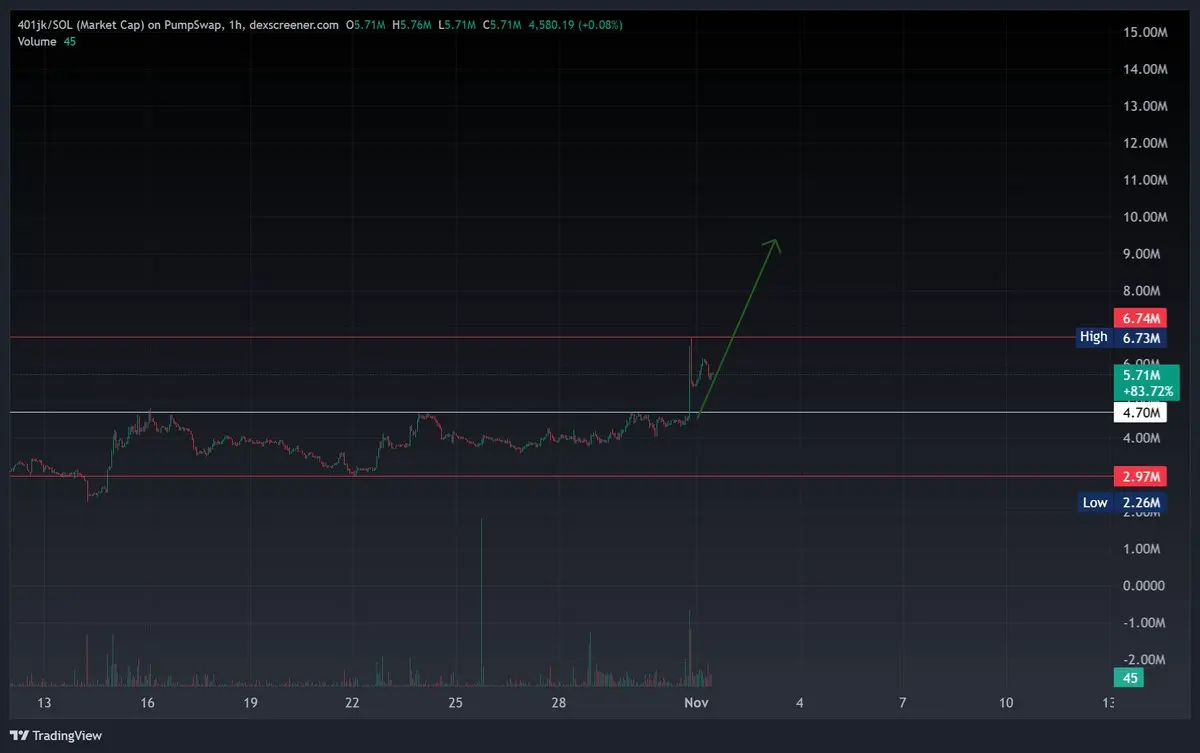Click the 7 date label on time axis
Screen dimensions: 1200x753
coord(903,703)
